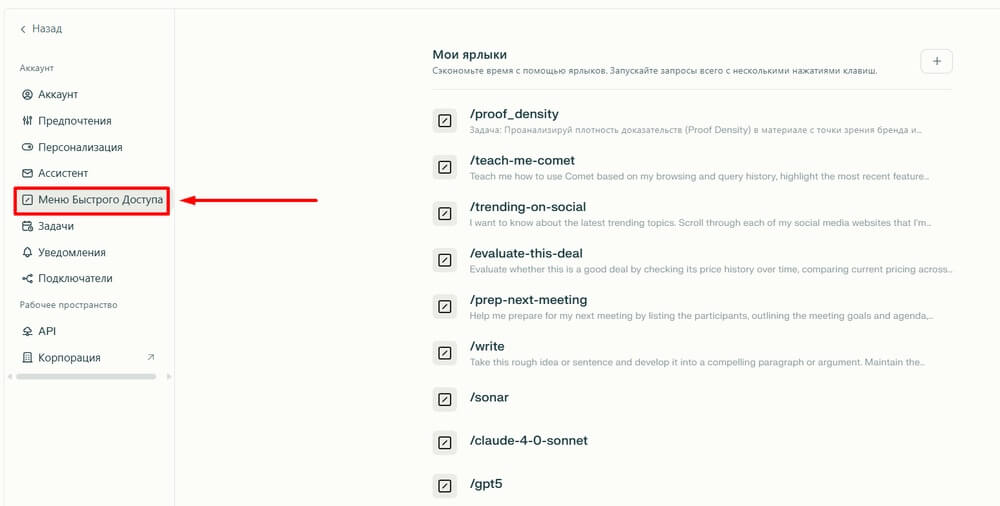
Task: Click edit icon beside /claude-4-0-sonnet
Action: point(445,442)
